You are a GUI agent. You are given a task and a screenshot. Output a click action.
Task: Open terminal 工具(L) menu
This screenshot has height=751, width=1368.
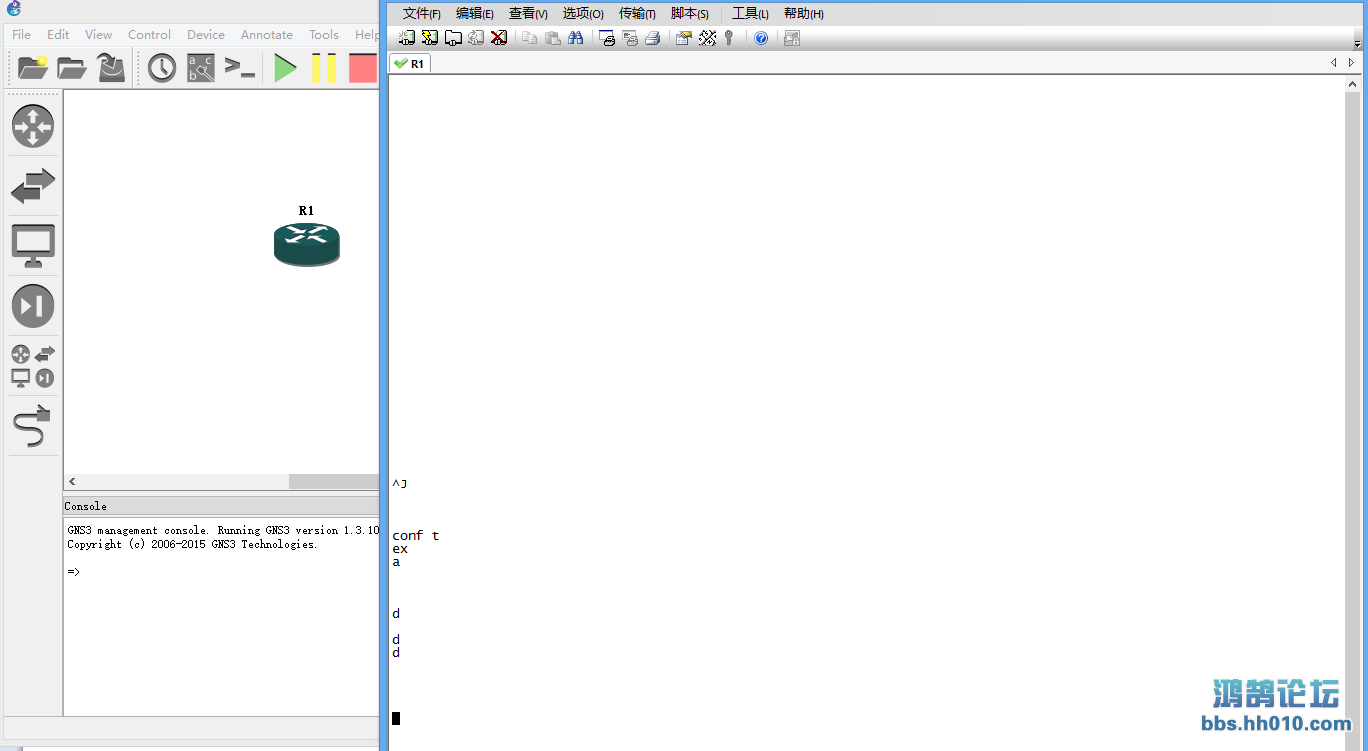pyautogui.click(x=750, y=14)
